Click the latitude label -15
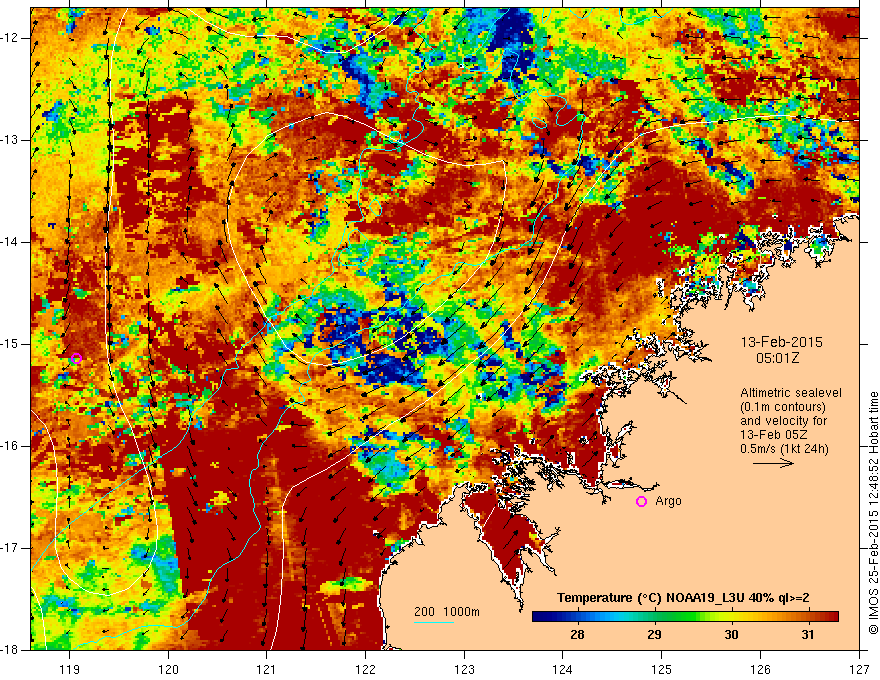This screenshot has height=680, width=880. pos(10,344)
